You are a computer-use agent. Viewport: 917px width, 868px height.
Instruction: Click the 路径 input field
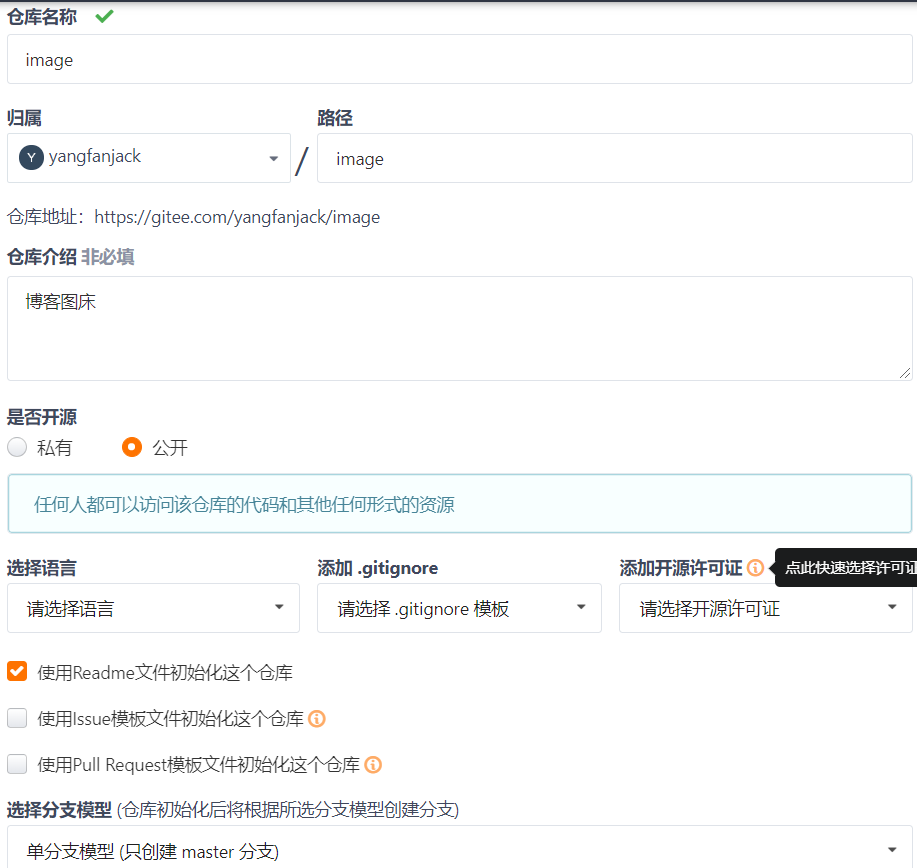(x=614, y=159)
